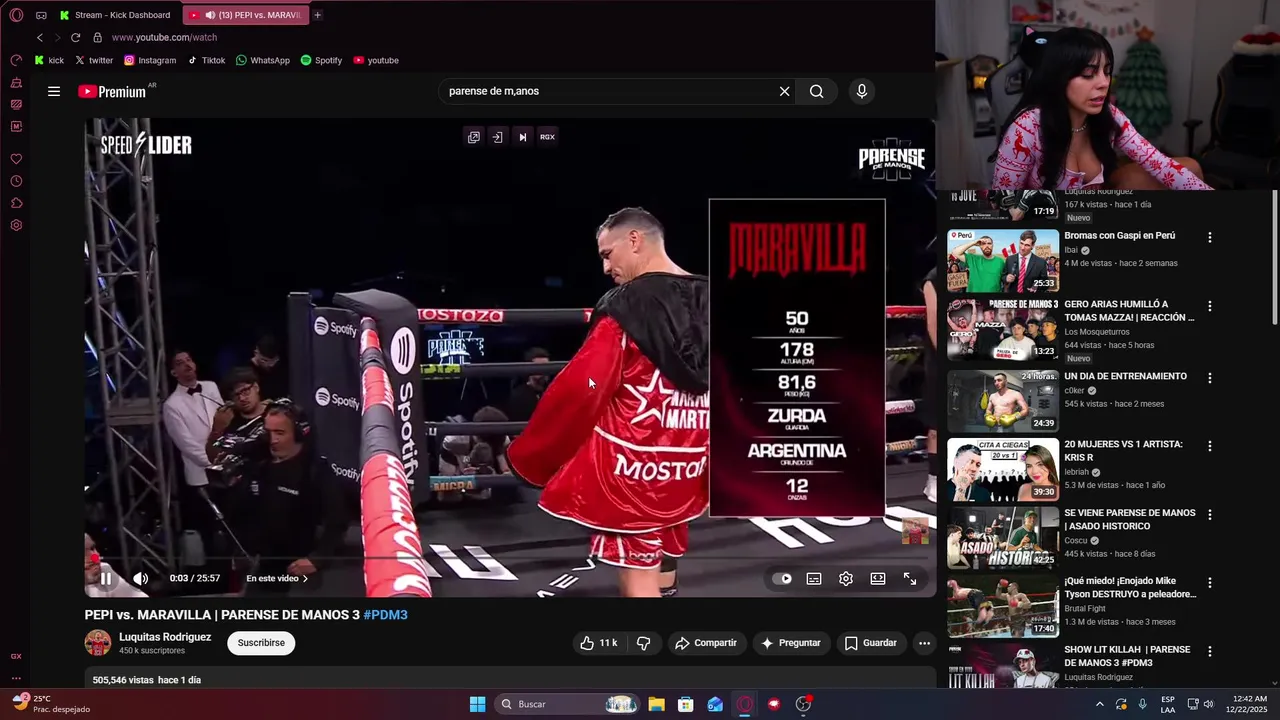Open more actions ellipsis below video

(925, 643)
